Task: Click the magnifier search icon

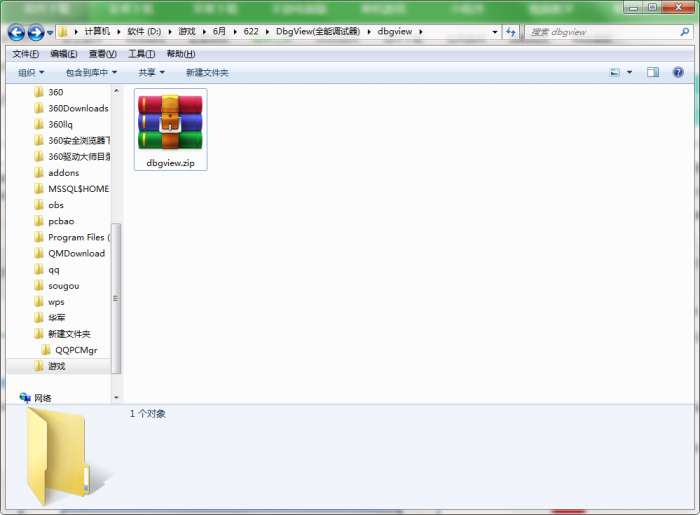Action: 684,32
